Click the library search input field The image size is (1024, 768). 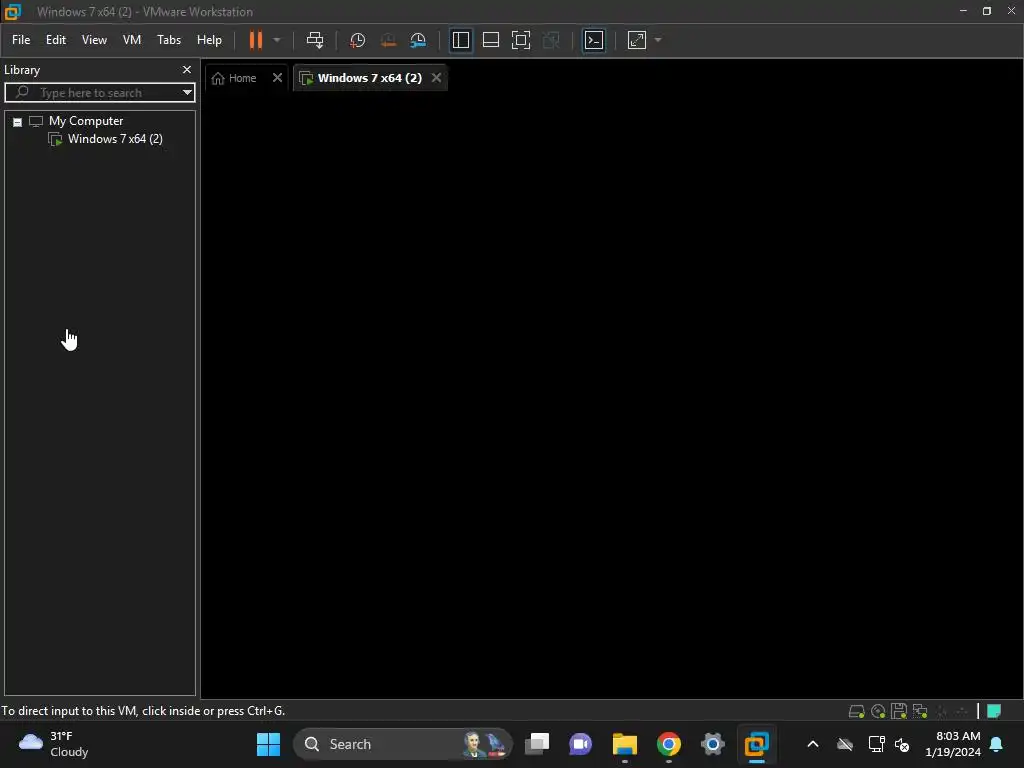coord(98,93)
